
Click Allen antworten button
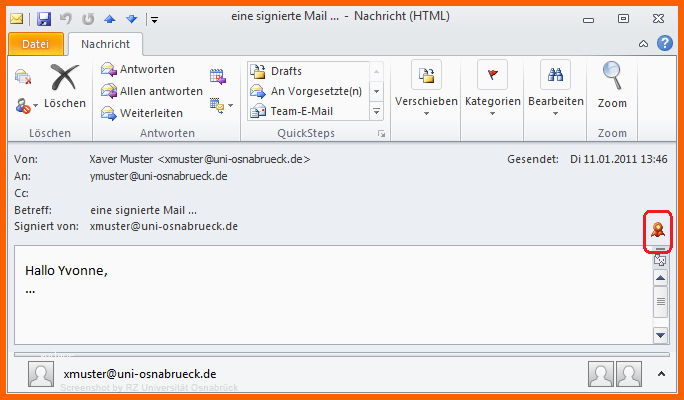pyautogui.click(x=152, y=91)
